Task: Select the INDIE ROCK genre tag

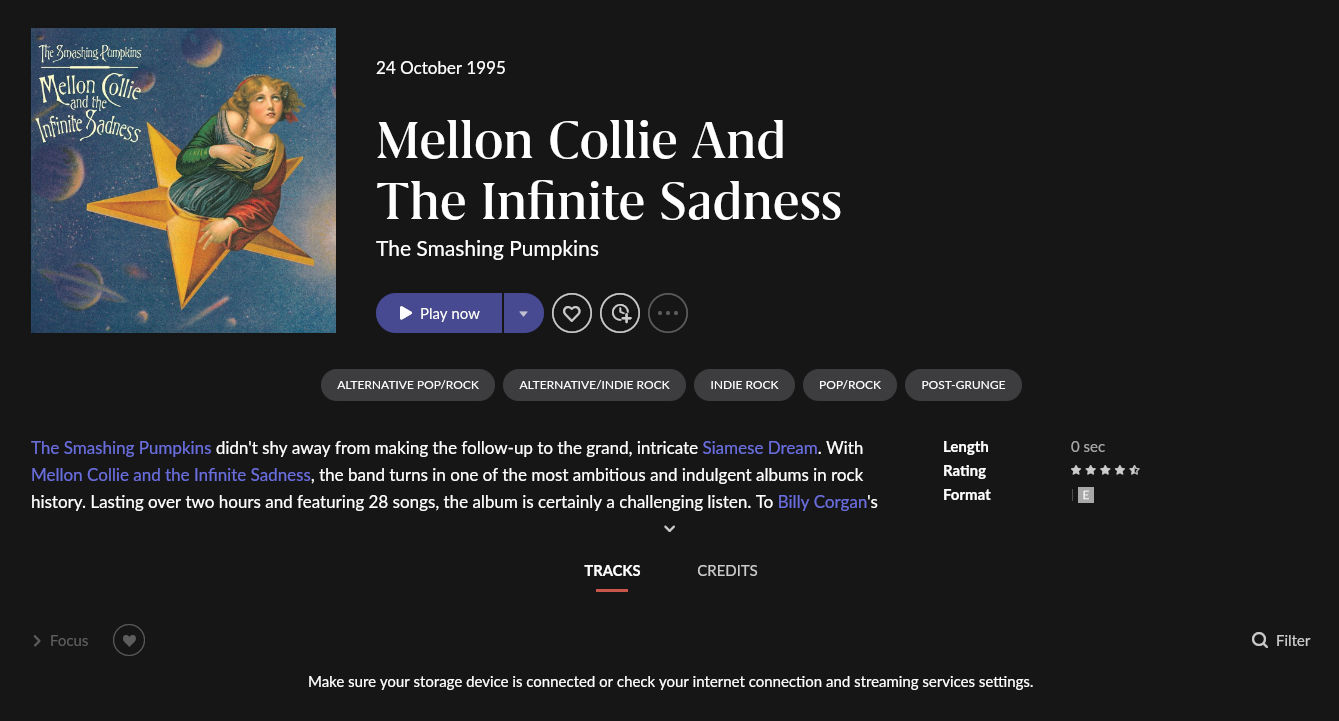Action: 744,385
